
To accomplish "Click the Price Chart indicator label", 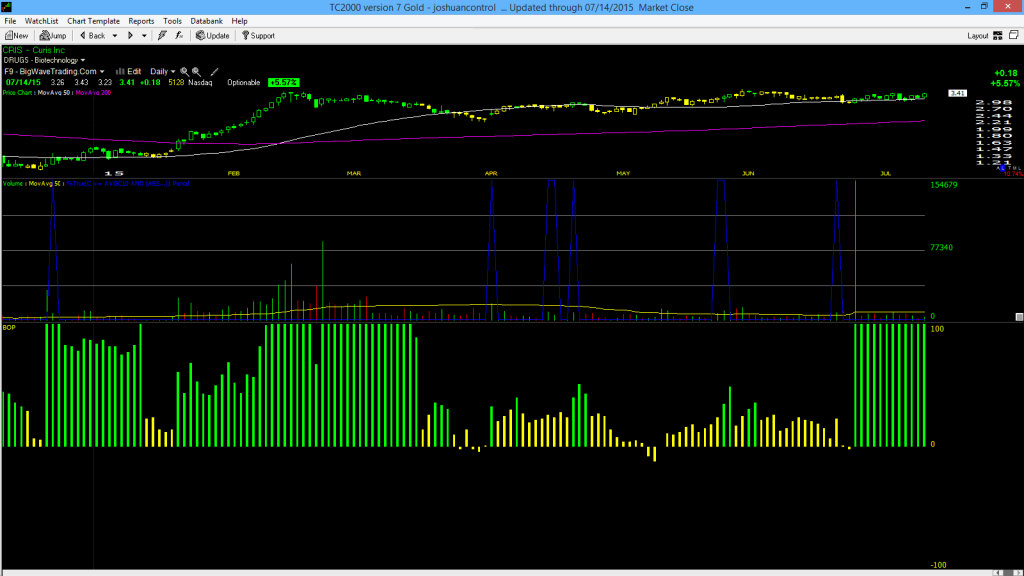I will coord(18,93).
